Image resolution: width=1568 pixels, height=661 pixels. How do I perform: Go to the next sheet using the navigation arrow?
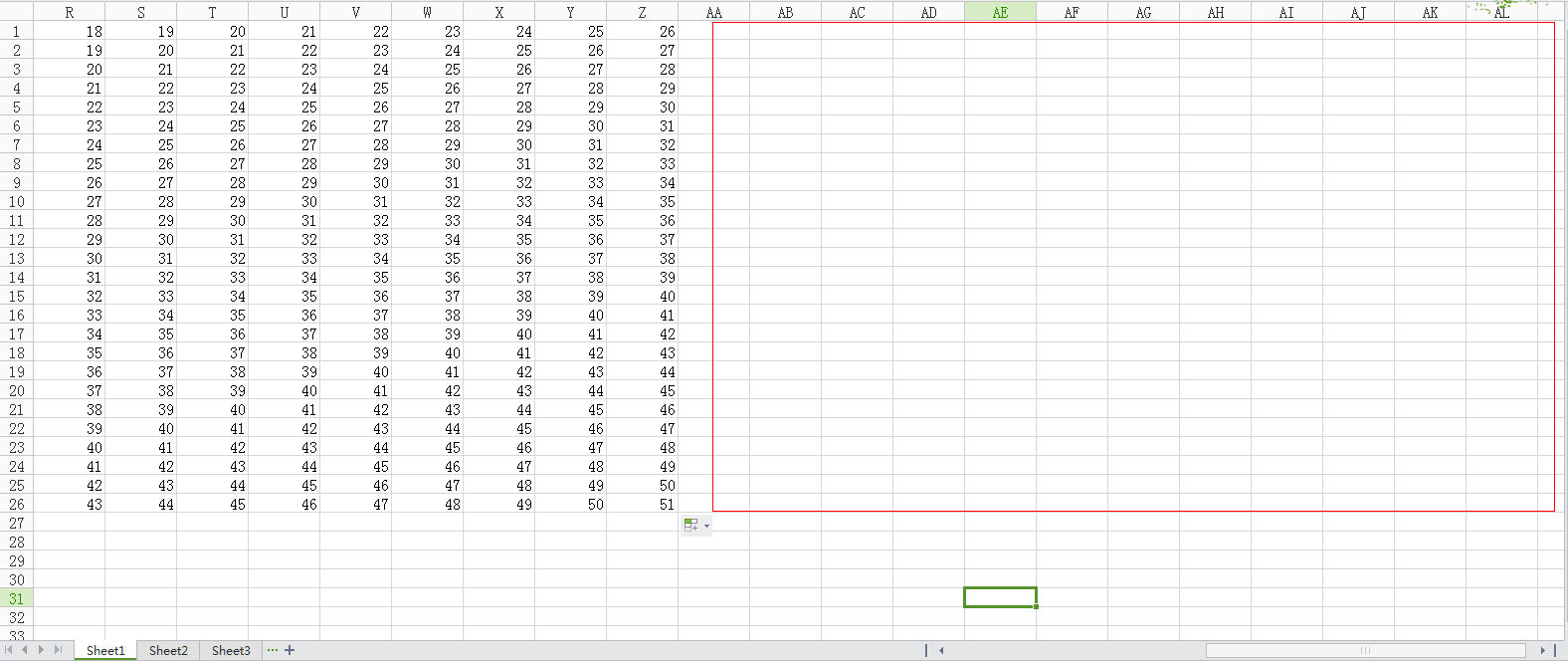(x=41, y=650)
